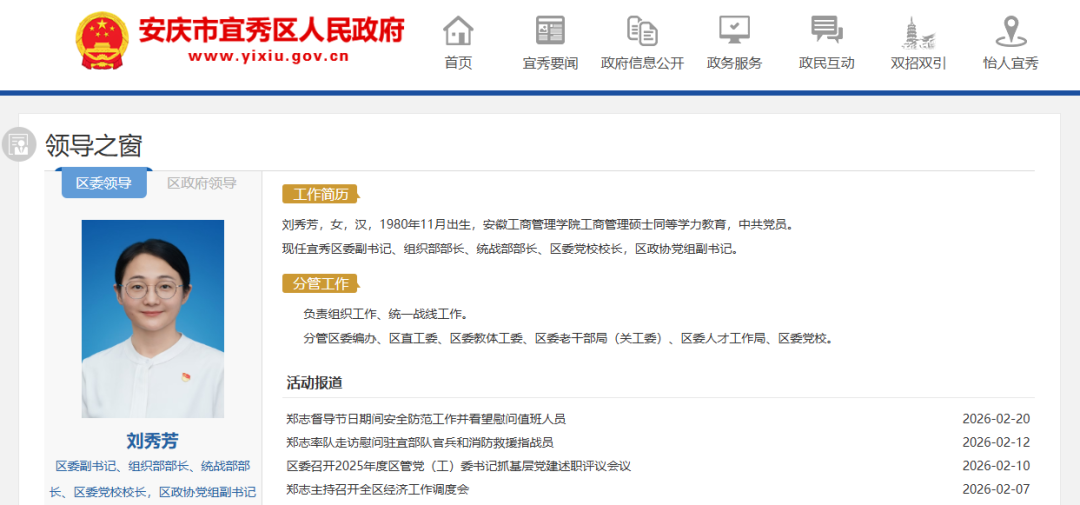The width and height of the screenshot is (1080, 505).
Task: Open the 政府信息公开 menu label
Action: (642, 63)
